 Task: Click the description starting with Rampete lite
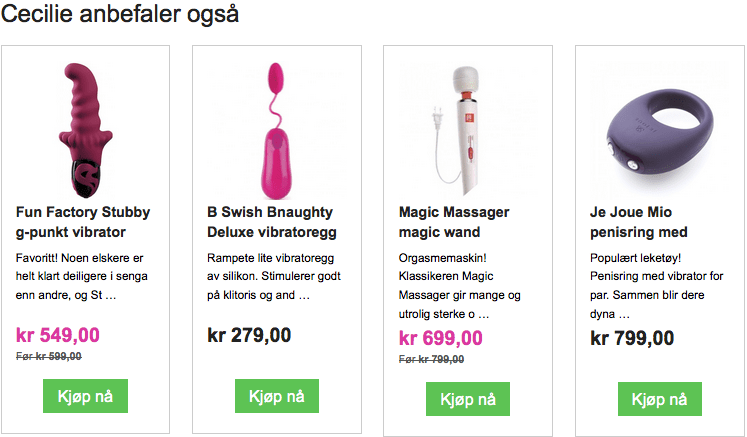[274, 276]
